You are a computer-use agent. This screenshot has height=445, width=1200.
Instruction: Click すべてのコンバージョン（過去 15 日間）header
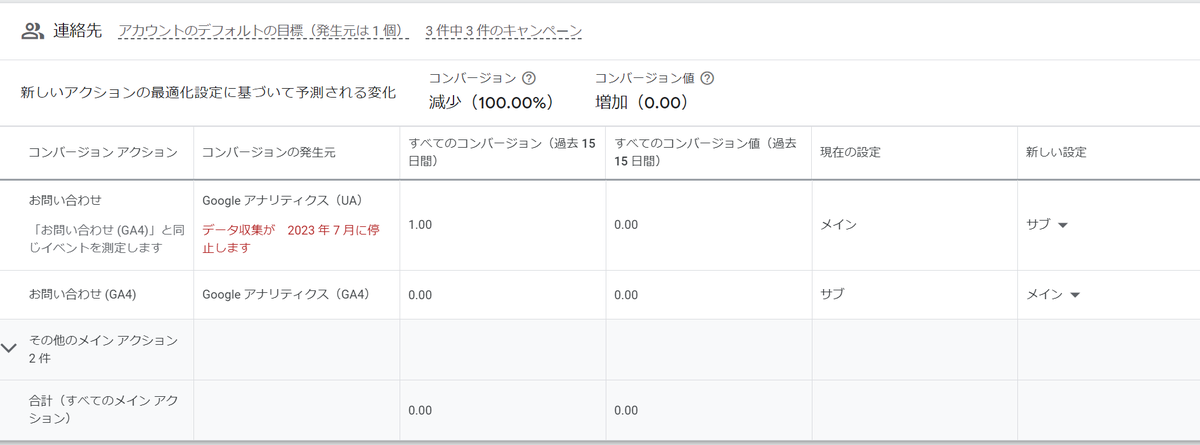coord(502,152)
